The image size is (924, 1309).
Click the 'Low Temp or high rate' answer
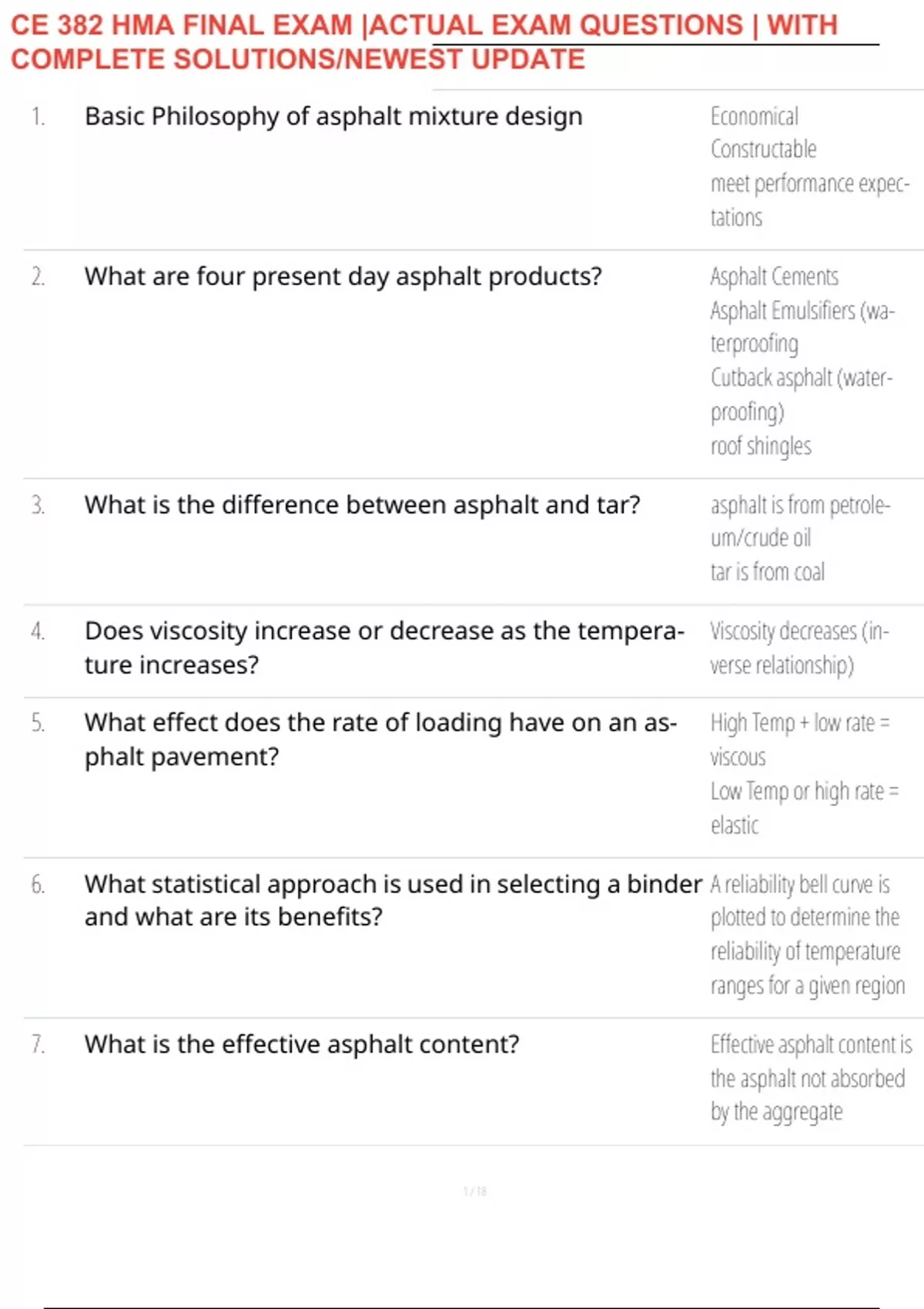coord(804,808)
